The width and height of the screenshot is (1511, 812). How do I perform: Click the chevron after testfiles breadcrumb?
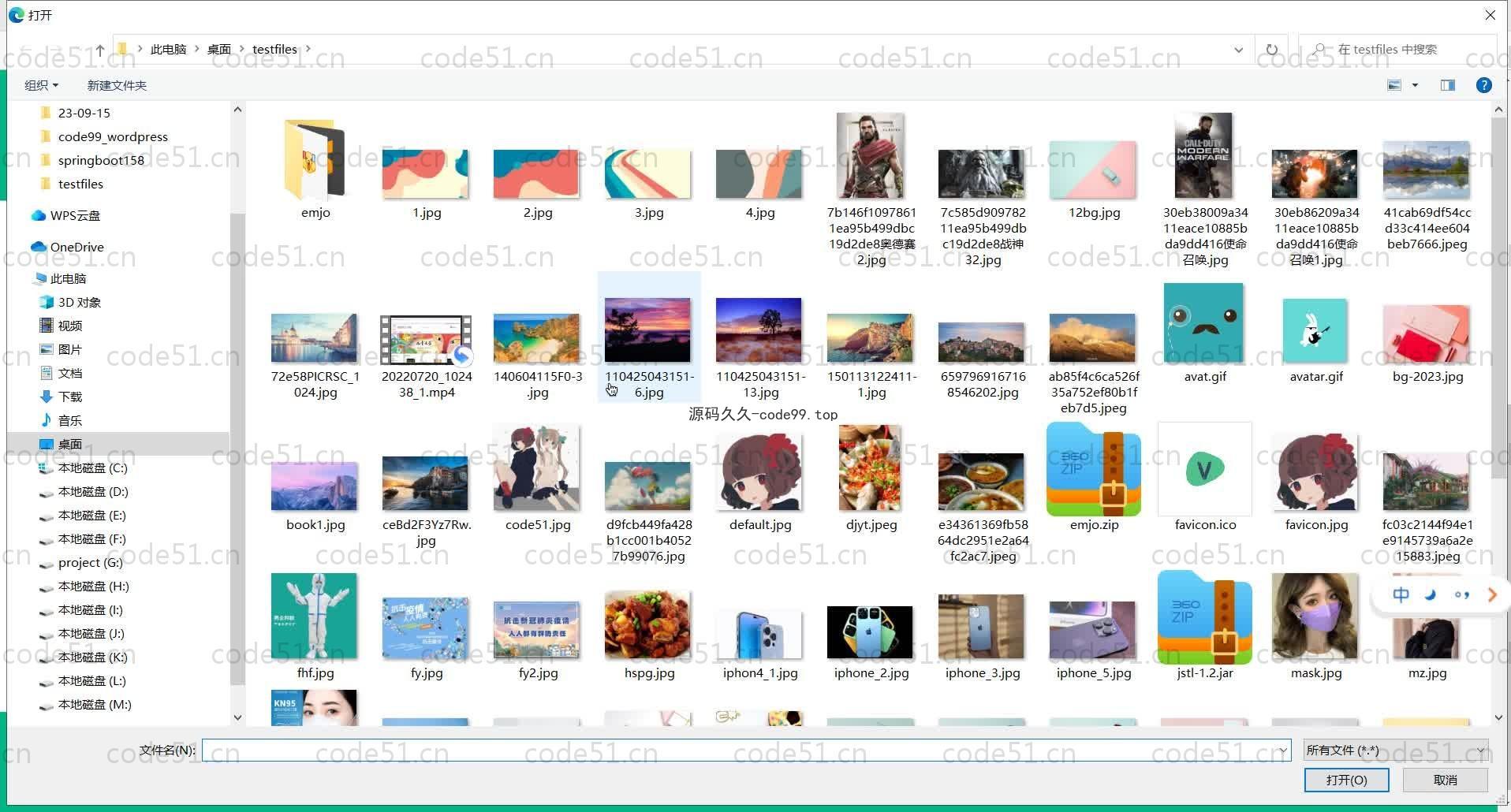point(308,49)
